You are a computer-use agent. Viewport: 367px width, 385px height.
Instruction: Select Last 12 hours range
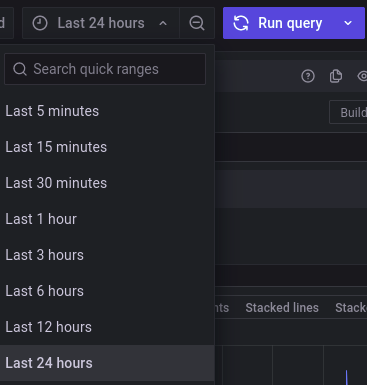[107, 327]
